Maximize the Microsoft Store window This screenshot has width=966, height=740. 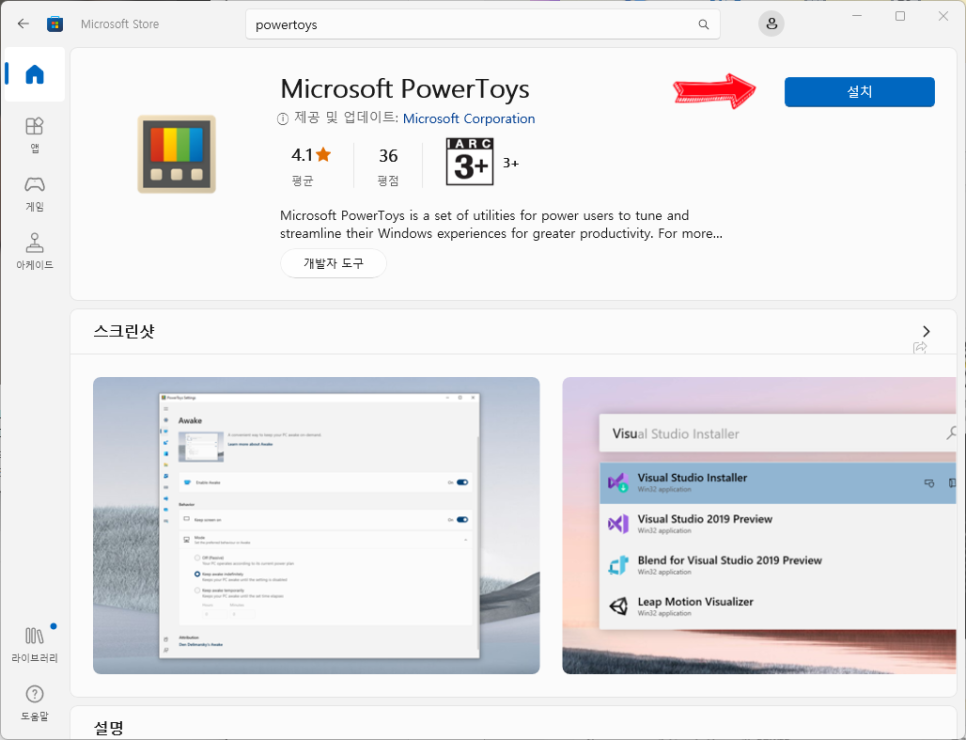tap(900, 16)
